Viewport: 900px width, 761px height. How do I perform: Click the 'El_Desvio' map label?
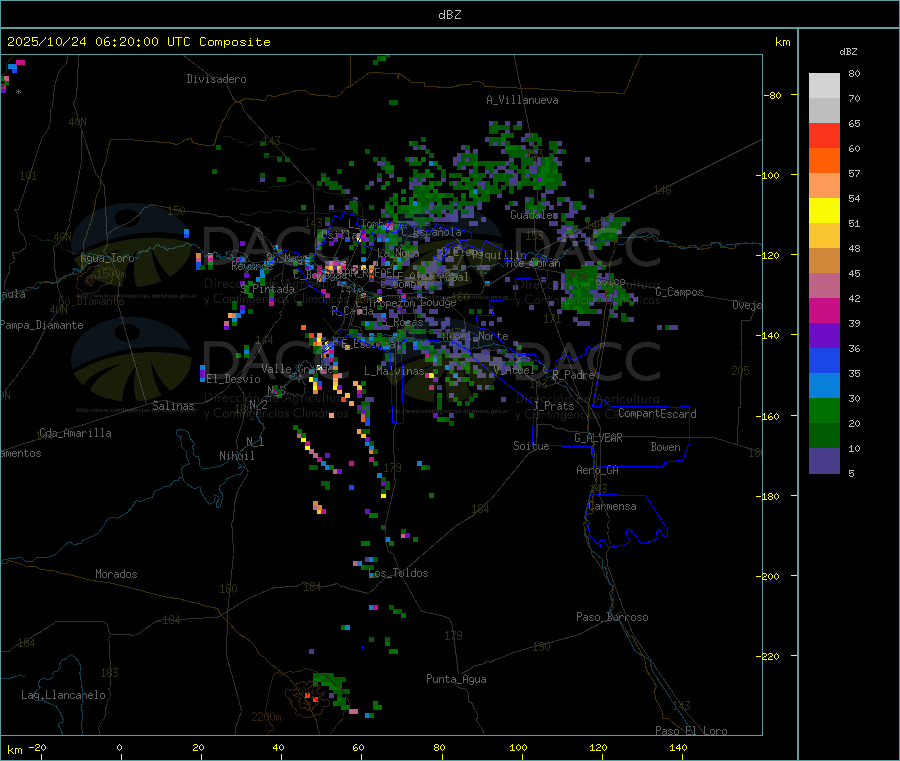pyautogui.click(x=233, y=379)
